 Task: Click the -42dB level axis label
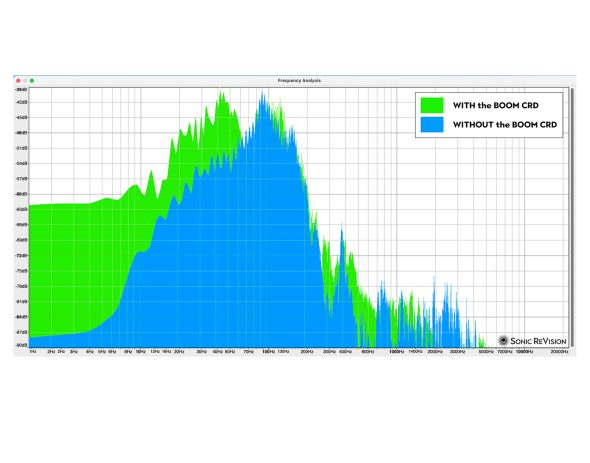[21, 102]
